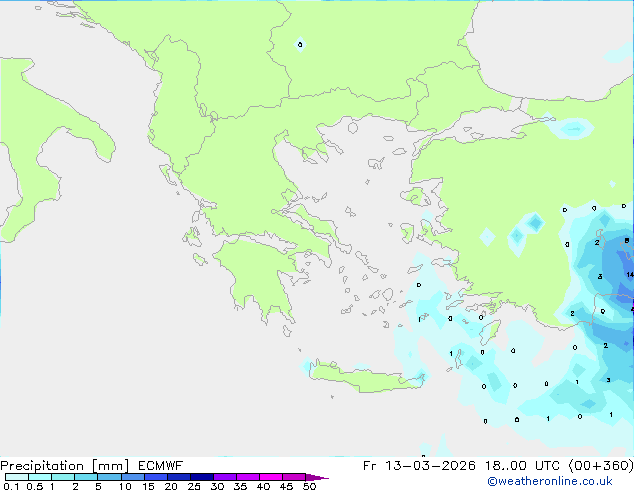Click the 1–2 mm legend swatch
Screen dimensions: 634x490
(x=63, y=477)
